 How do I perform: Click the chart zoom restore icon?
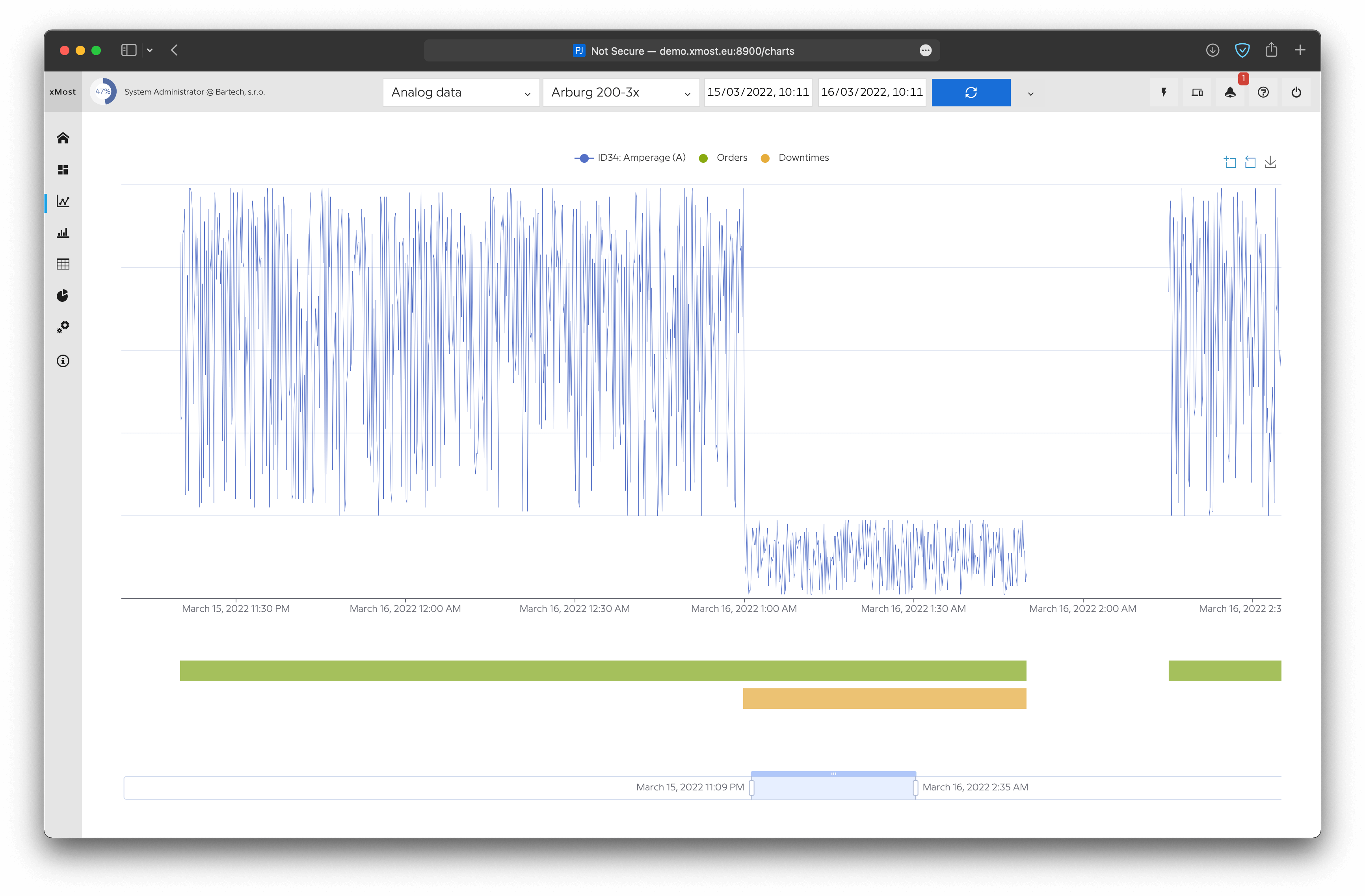coord(1250,162)
